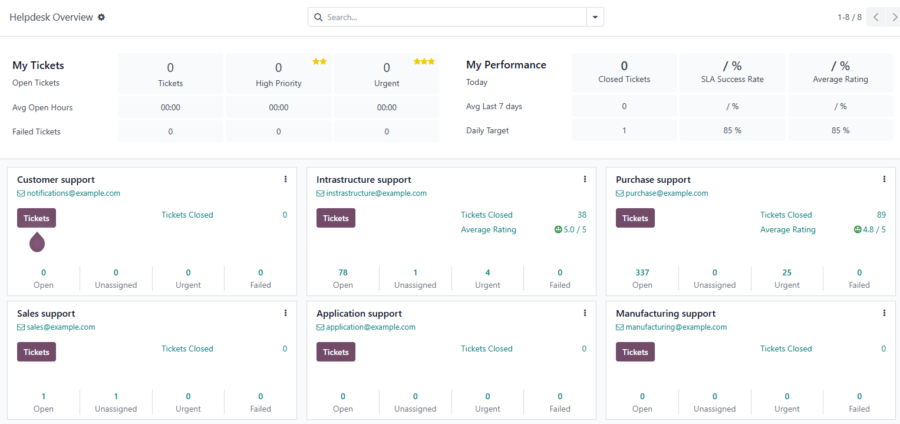Click the Helpdesk Overview gear settings icon
This screenshot has height=424, width=900.
tap(101, 17)
